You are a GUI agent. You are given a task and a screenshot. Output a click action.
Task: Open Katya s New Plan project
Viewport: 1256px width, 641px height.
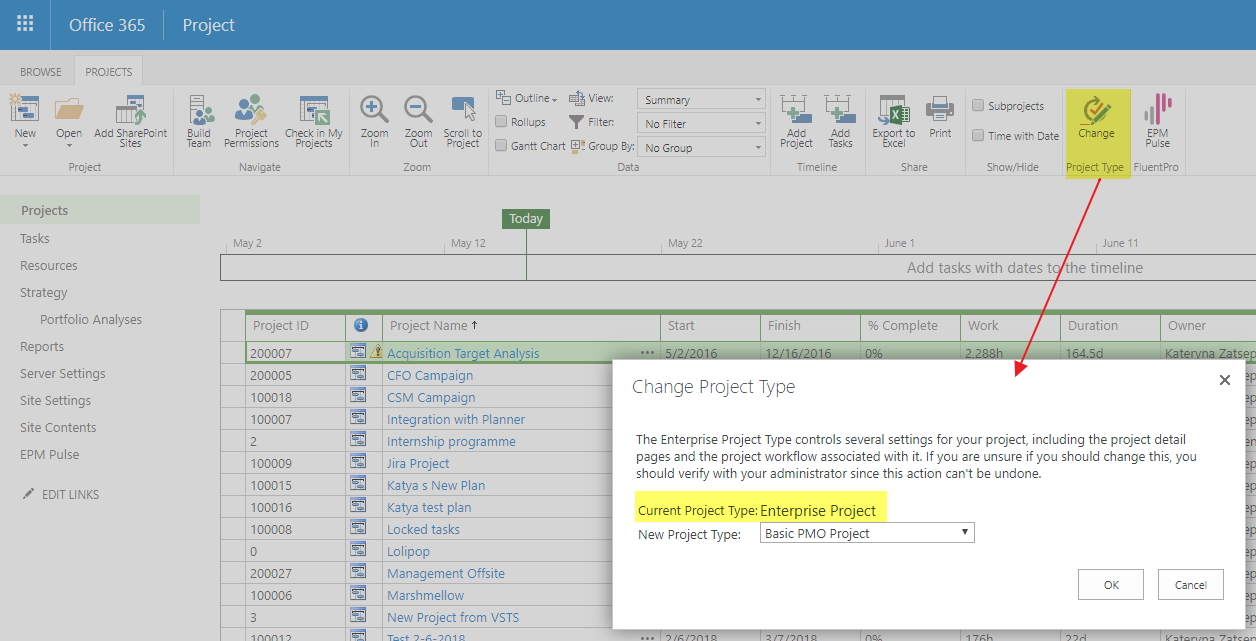(436, 485)
